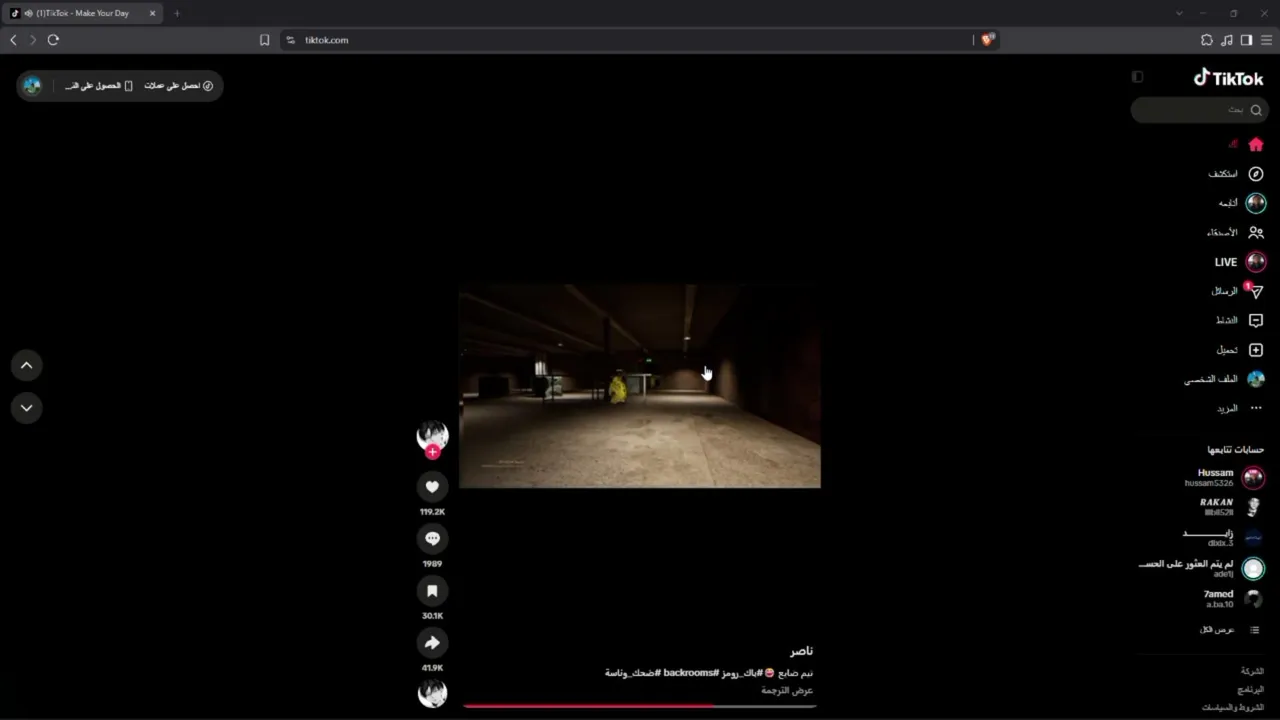Image resolution: width=1280 pixels, height=720 pixels.
Task: Open the Company (الشركة) footer link
Action: click(1252, 671)
